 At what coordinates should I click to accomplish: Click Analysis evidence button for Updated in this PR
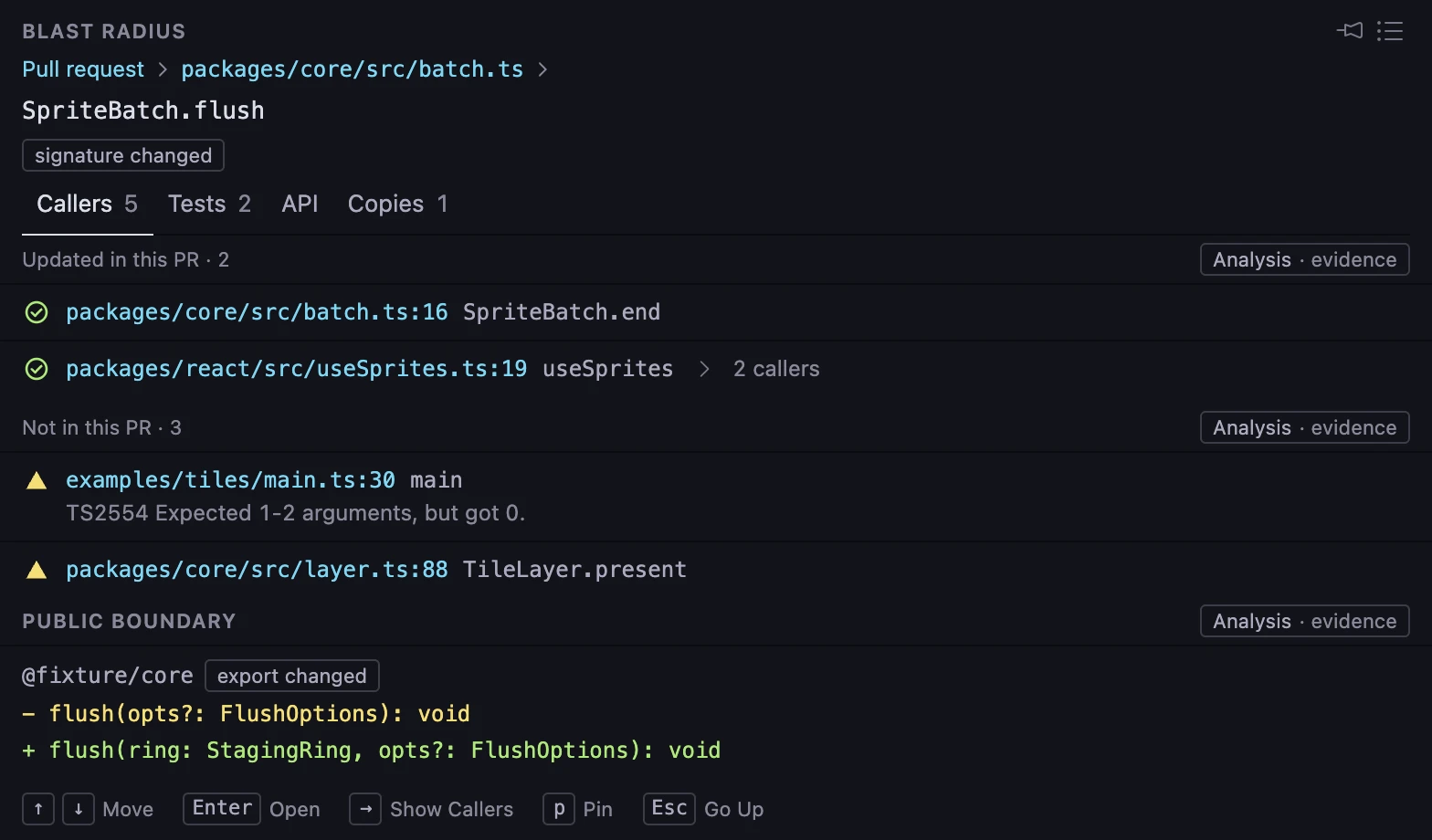point(1304,259)
